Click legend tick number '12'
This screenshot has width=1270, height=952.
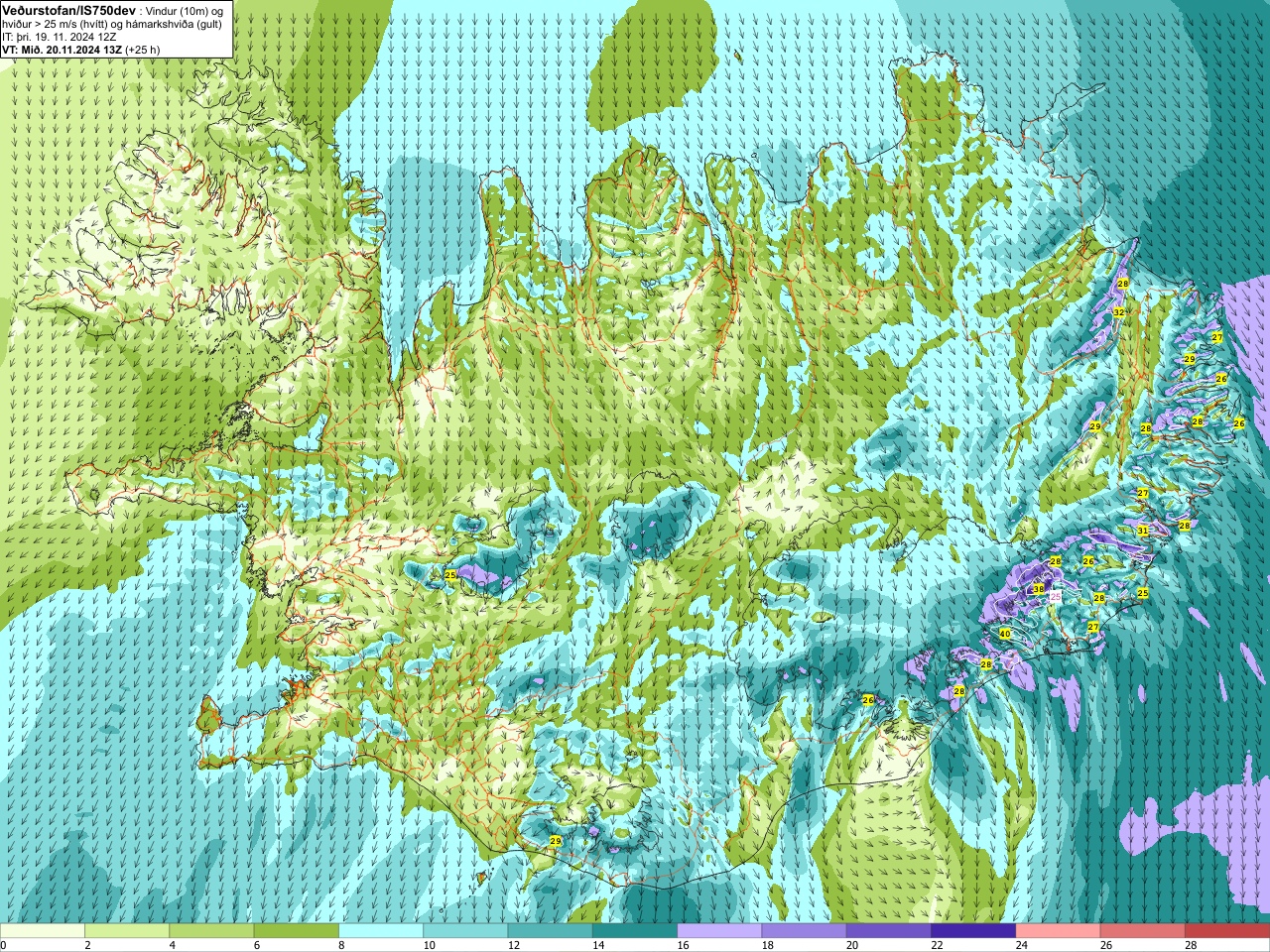(x=513, y=945)
